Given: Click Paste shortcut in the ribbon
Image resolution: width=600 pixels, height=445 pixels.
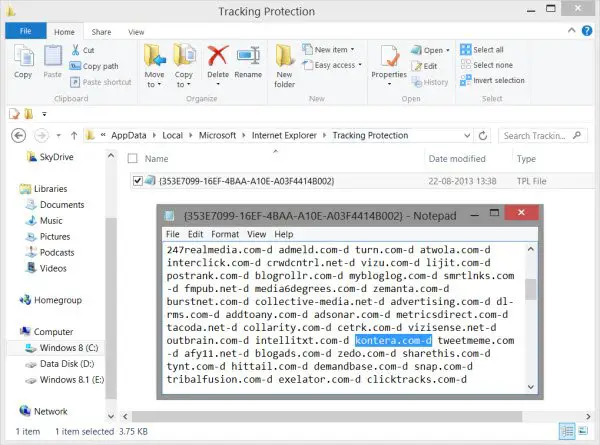Looking at the screenshot, I should pos(101,82).
